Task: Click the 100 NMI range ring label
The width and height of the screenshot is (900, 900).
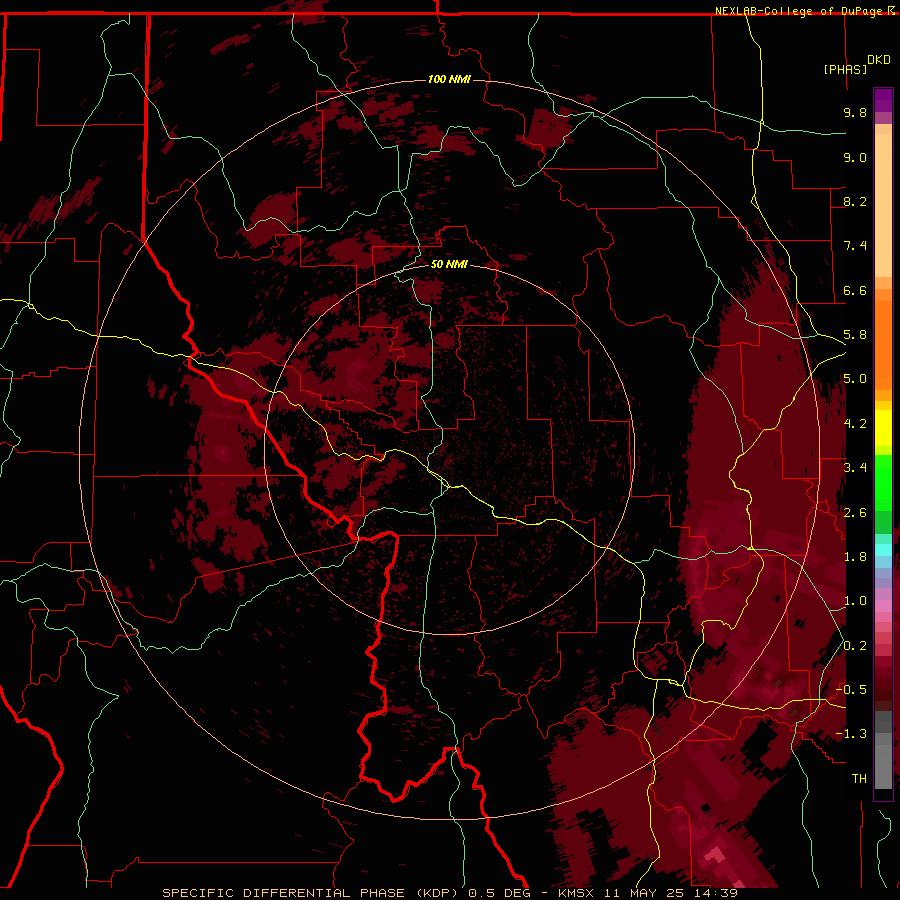Action: tap(449, 79)
